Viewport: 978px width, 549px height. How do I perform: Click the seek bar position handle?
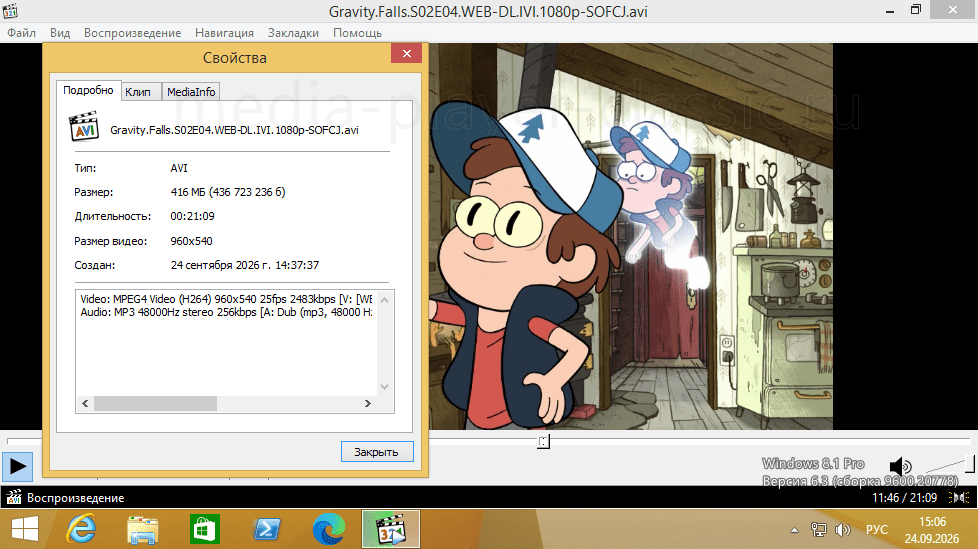(543, 441)
